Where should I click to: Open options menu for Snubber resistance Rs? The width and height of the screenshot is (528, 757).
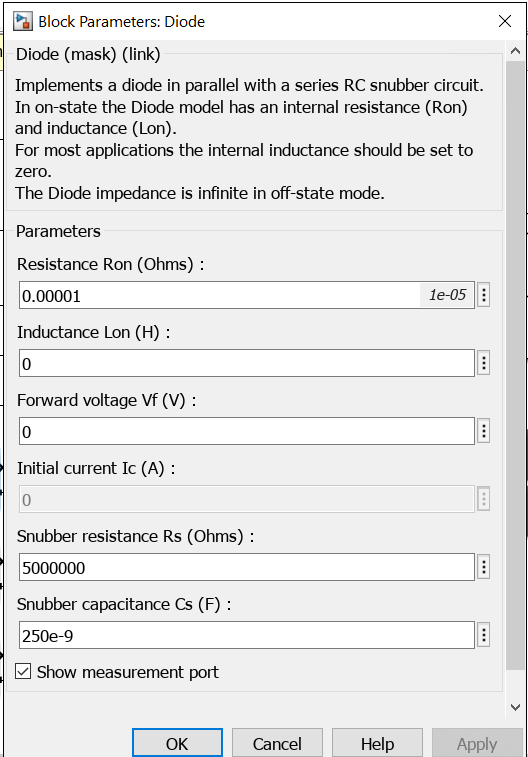pos(484,567)
